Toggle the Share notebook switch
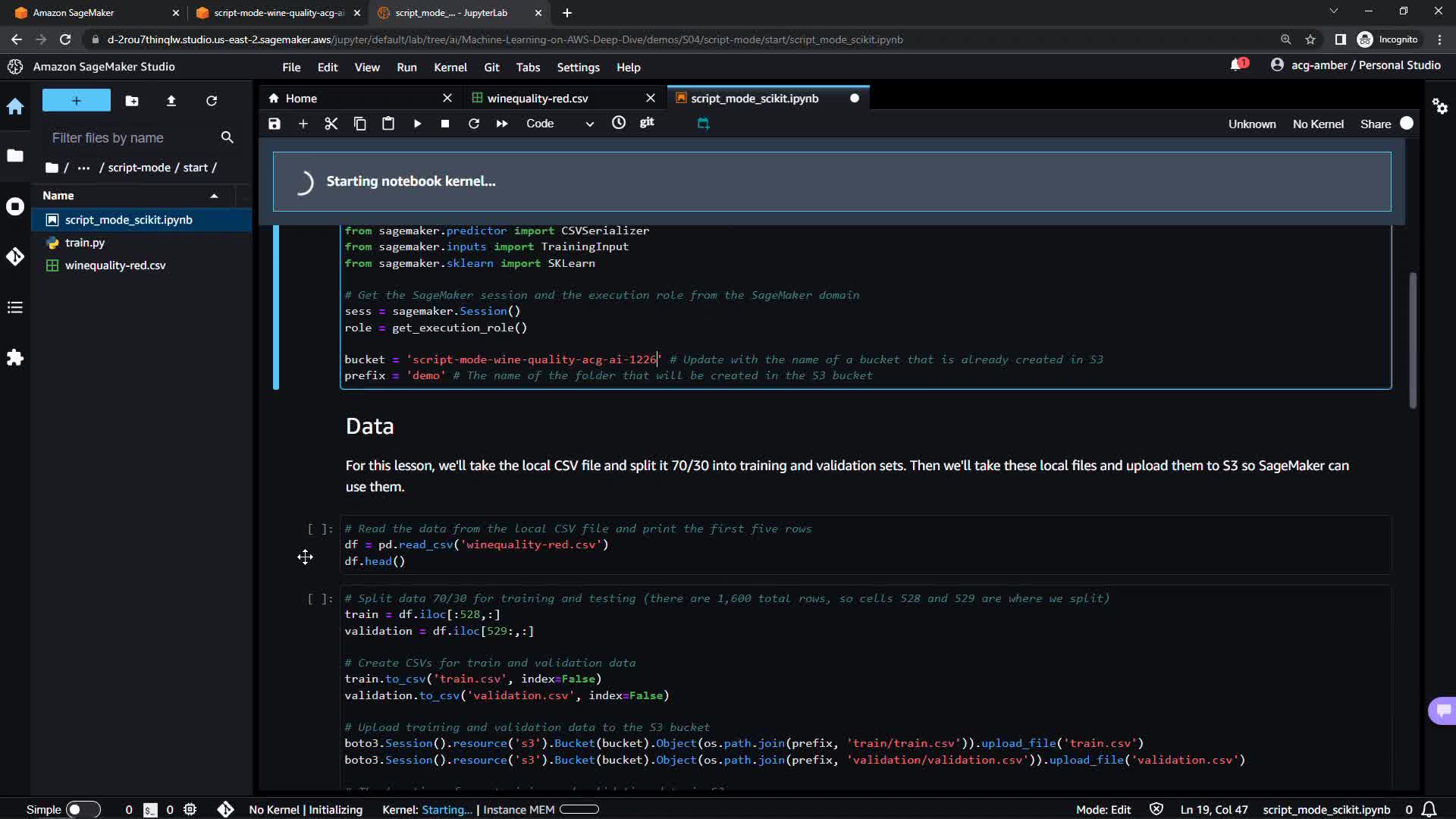 (1407, 124)
